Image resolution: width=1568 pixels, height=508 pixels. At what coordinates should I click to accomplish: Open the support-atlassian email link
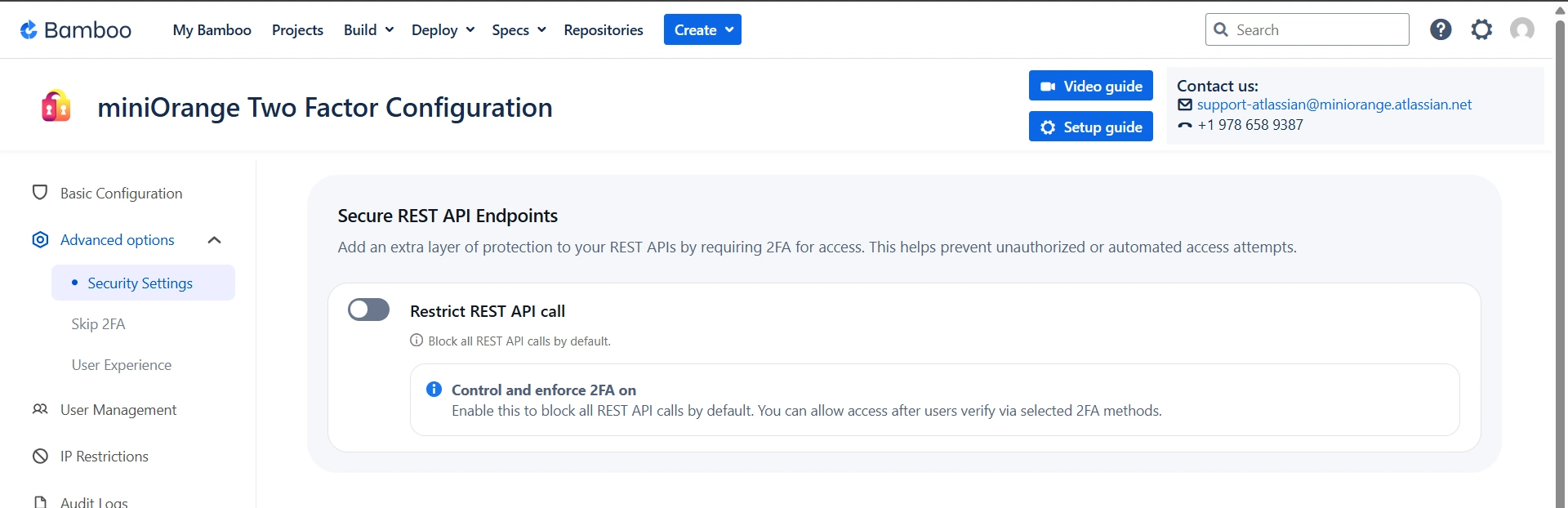pos(1334,105)
